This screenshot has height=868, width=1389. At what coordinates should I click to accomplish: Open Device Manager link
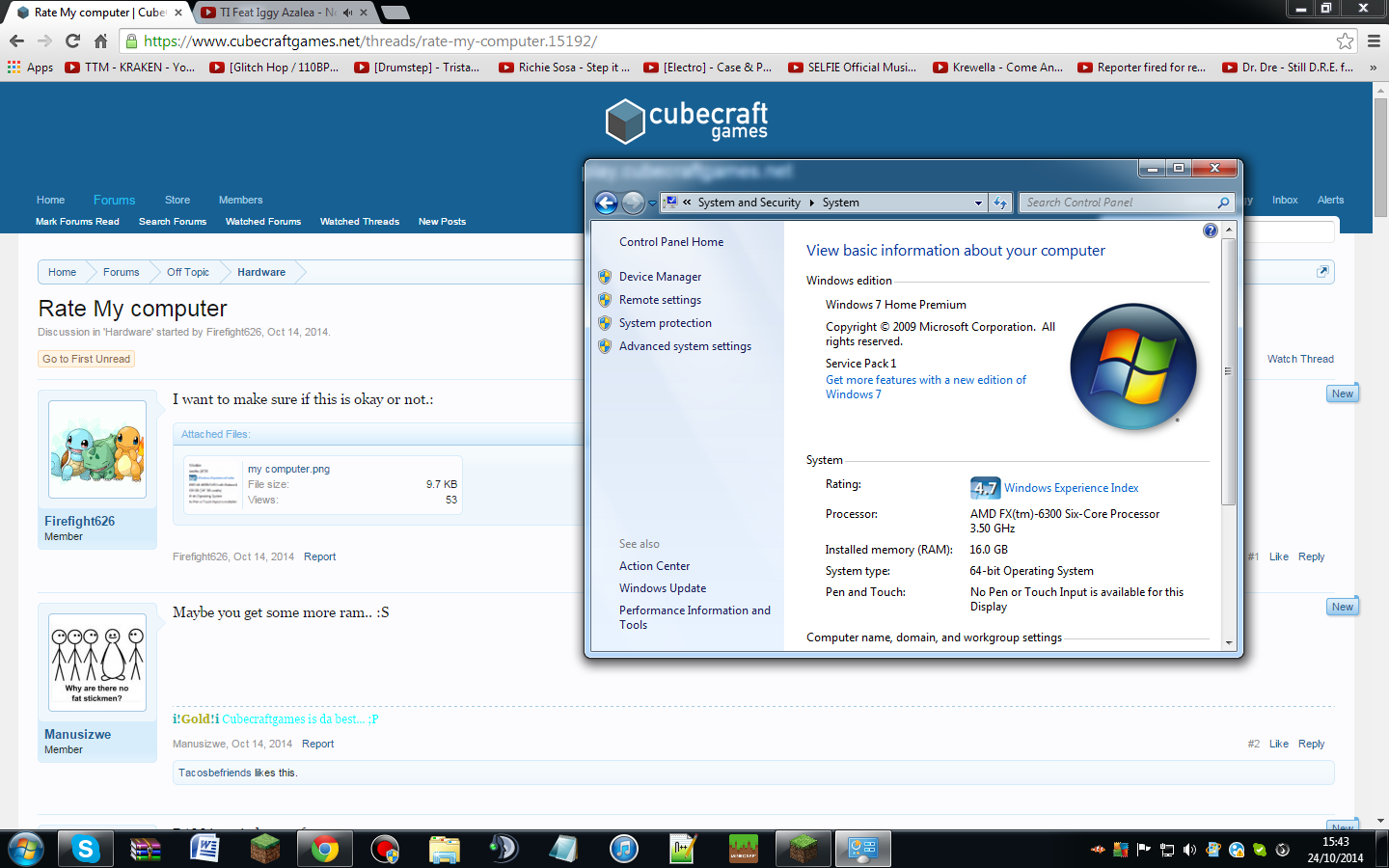tap(660, 277)
